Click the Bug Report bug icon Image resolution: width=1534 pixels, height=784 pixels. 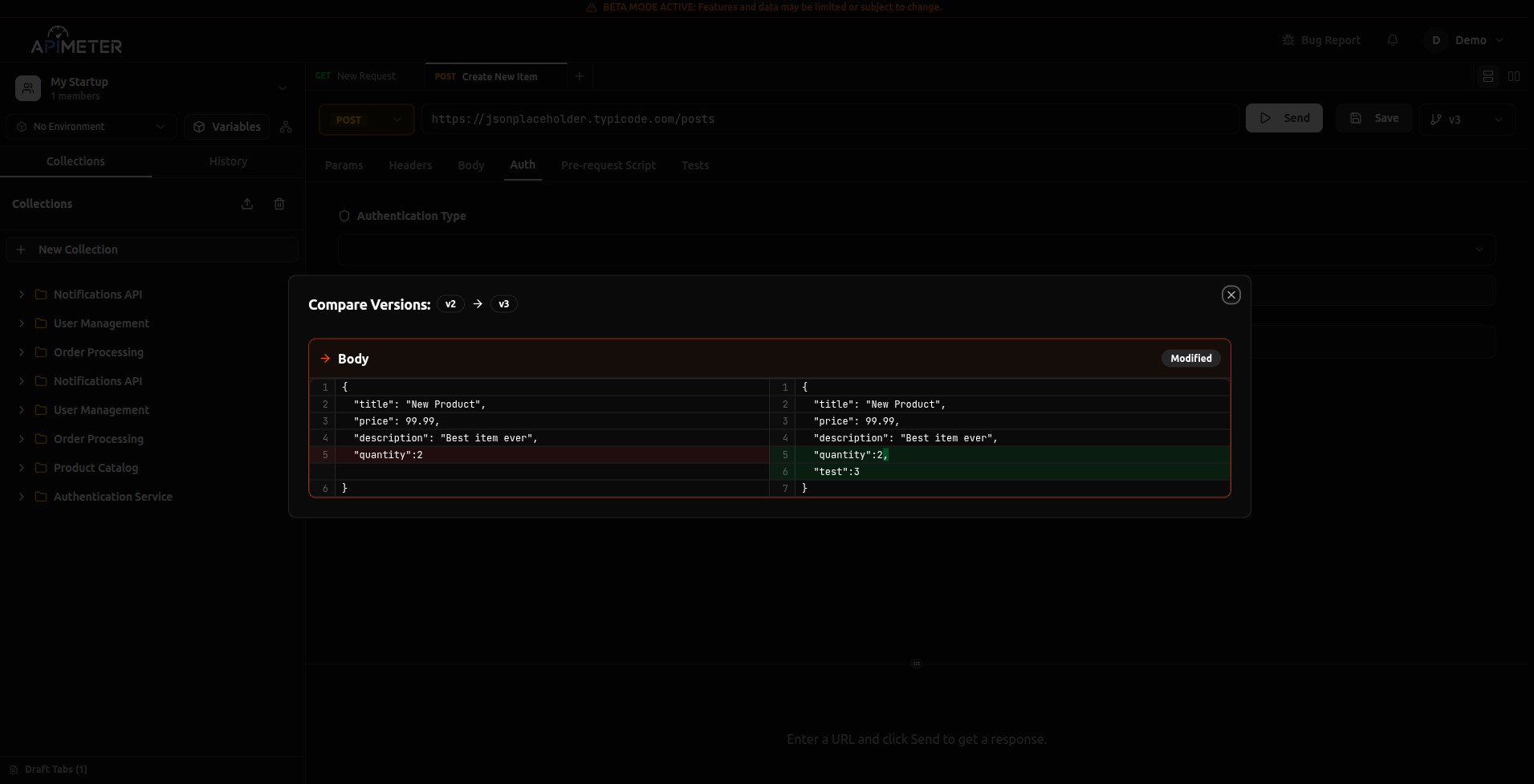(x=1288, y=39)
